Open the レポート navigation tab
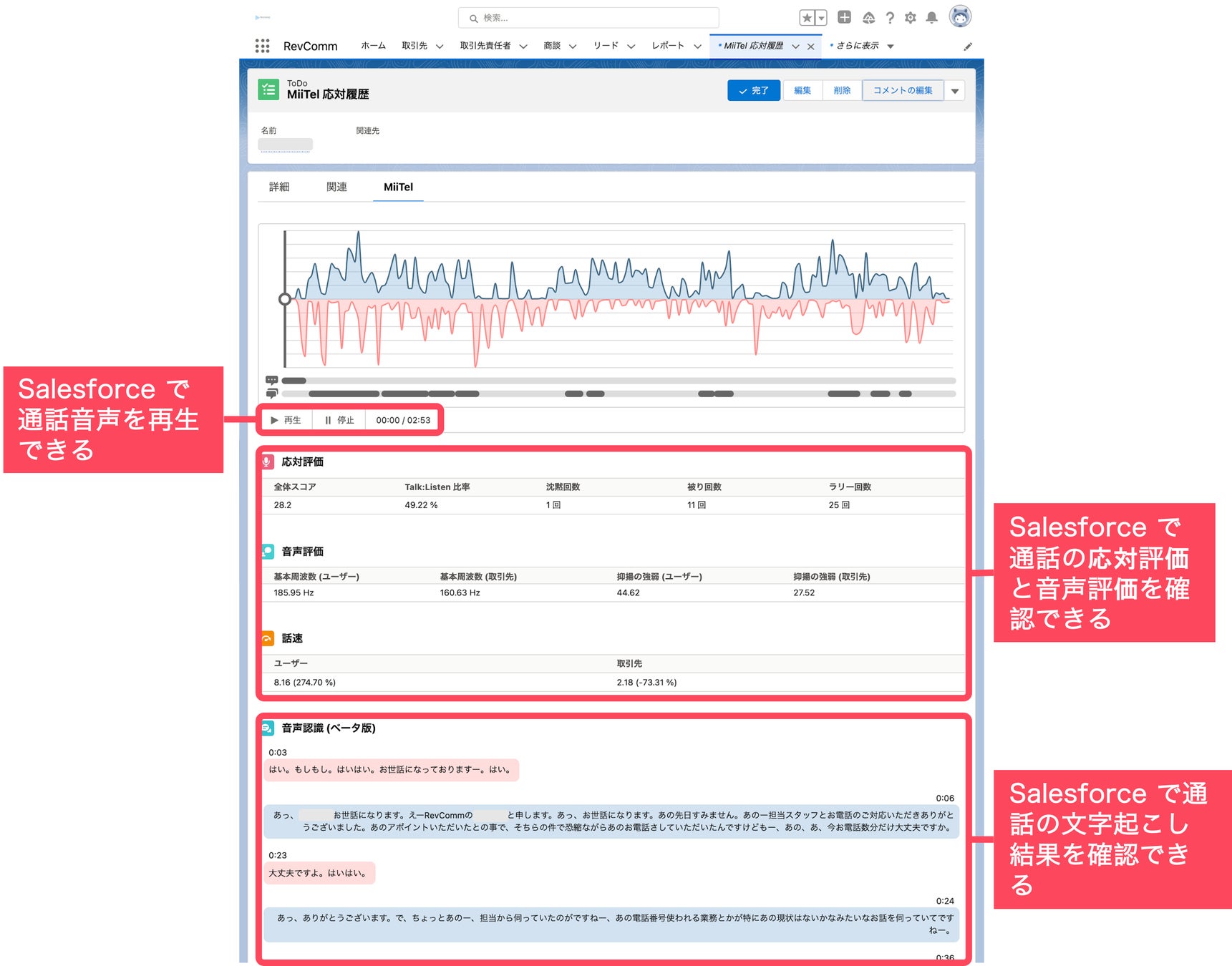The height and width of the screenshot is (966, 1232). (x=668, y=46)
